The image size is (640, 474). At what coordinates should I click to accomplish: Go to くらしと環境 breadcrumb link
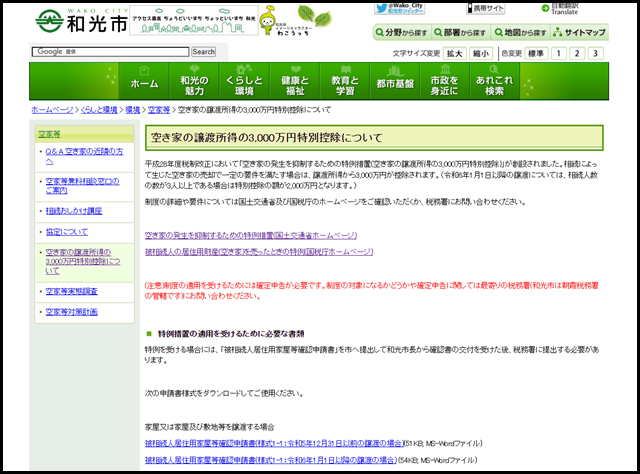tap(99, 110)
